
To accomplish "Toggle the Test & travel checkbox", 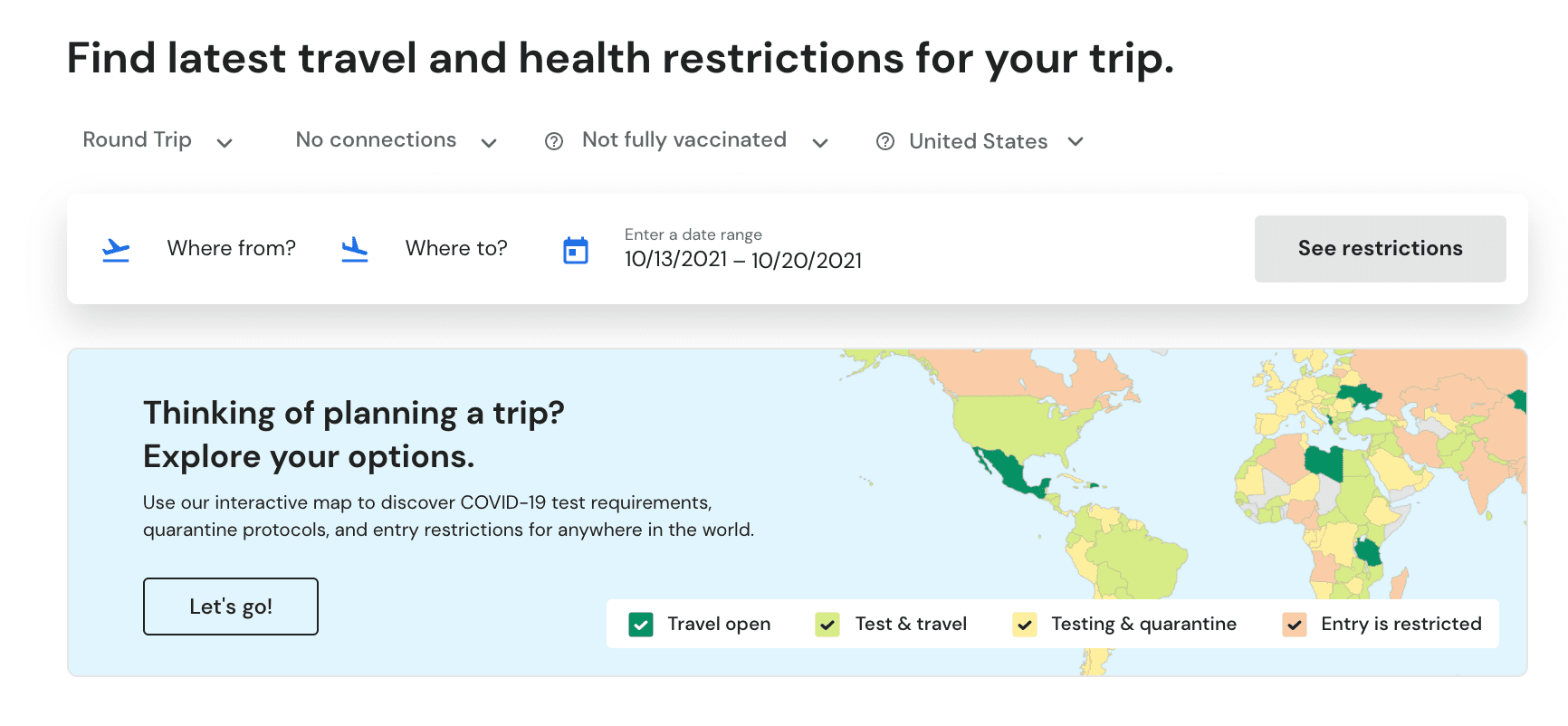I will (827, 625).
